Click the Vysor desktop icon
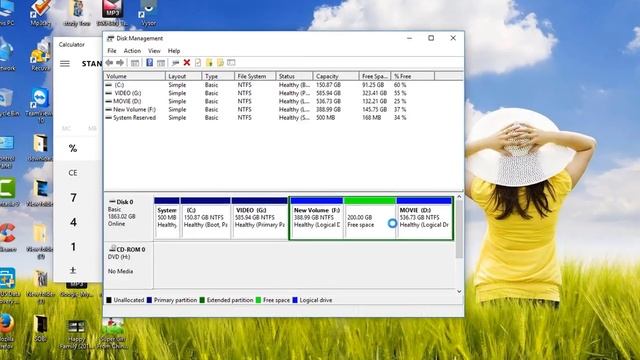The width and height of the screenshot is (640, 360). 149,13
